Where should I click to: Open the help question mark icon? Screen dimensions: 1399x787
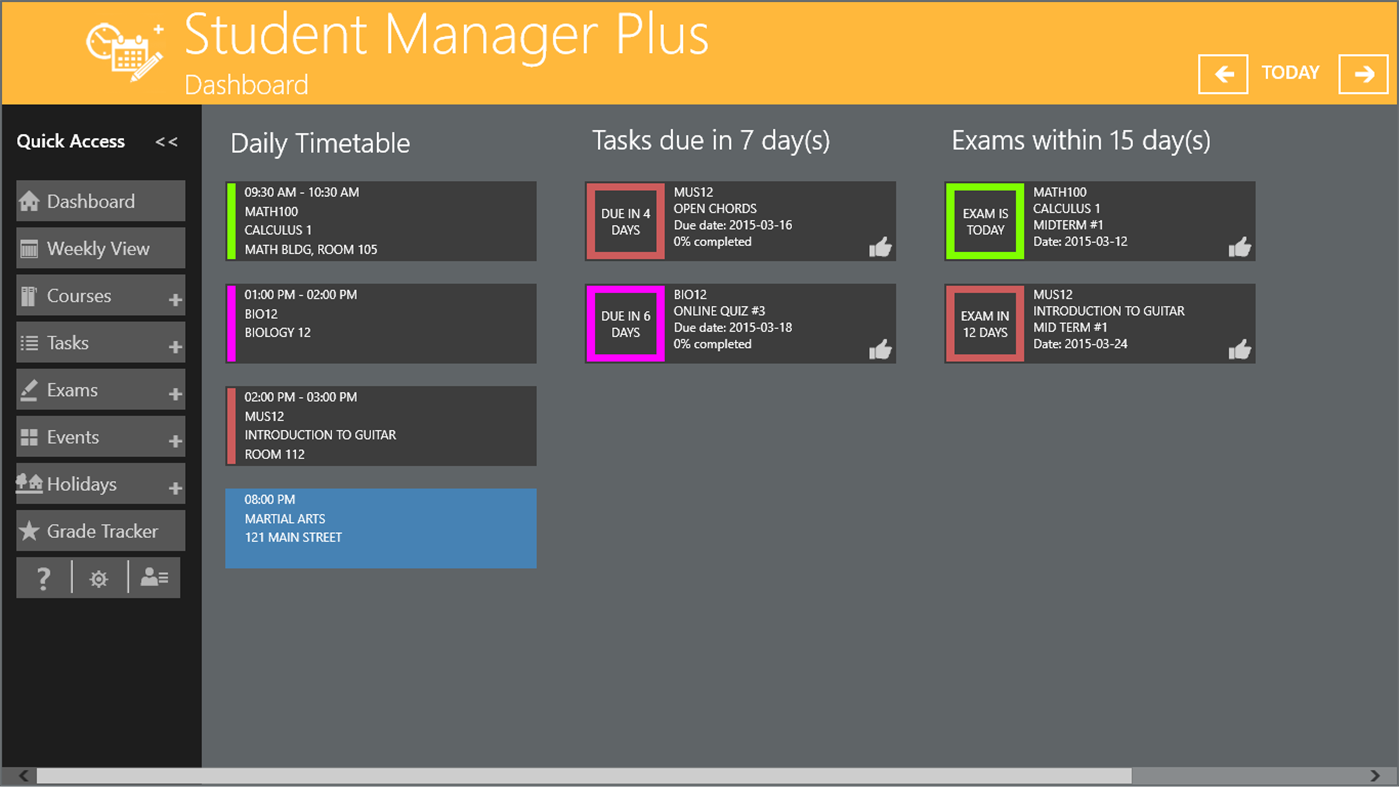coord(44,577)
